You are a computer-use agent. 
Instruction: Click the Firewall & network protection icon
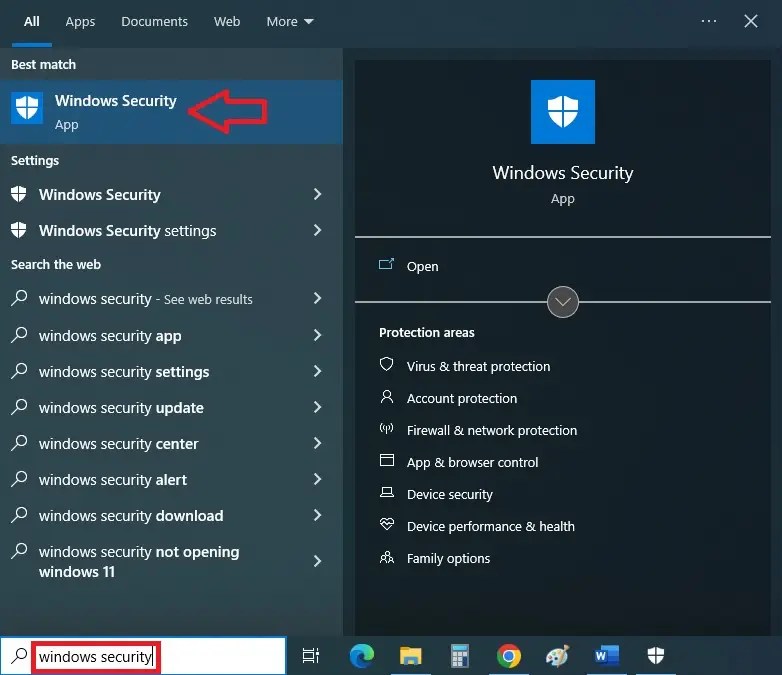click(387, 429)
